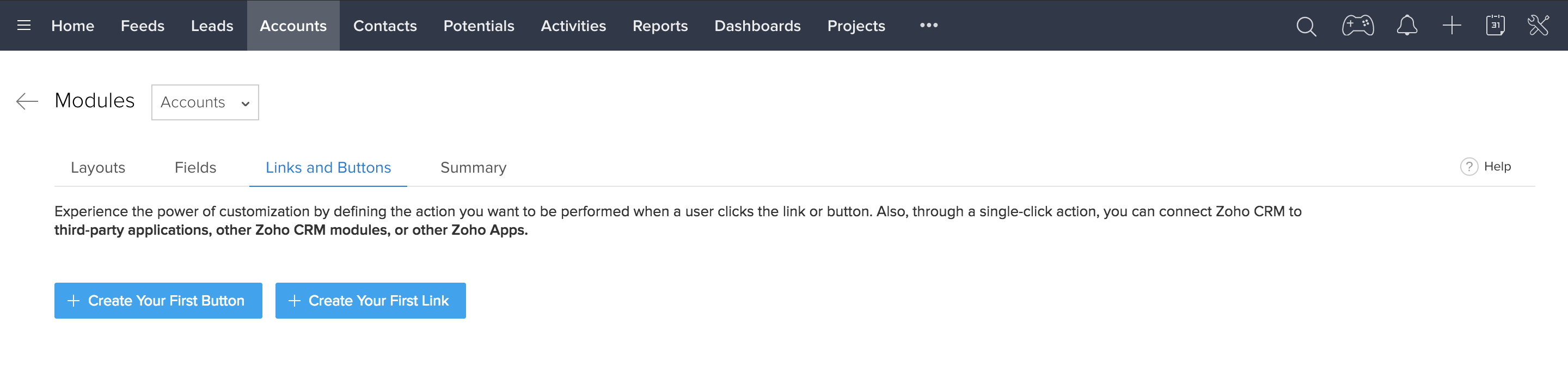
Task: Click Create Your First Link
Action: (370, 301)
